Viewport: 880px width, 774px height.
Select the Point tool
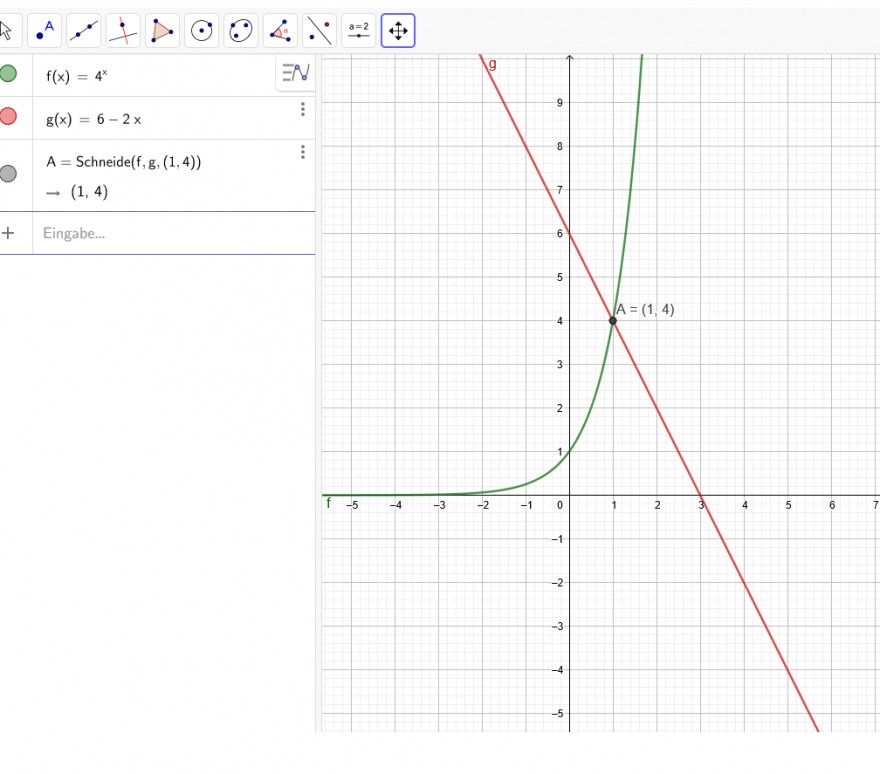(44, 30)
